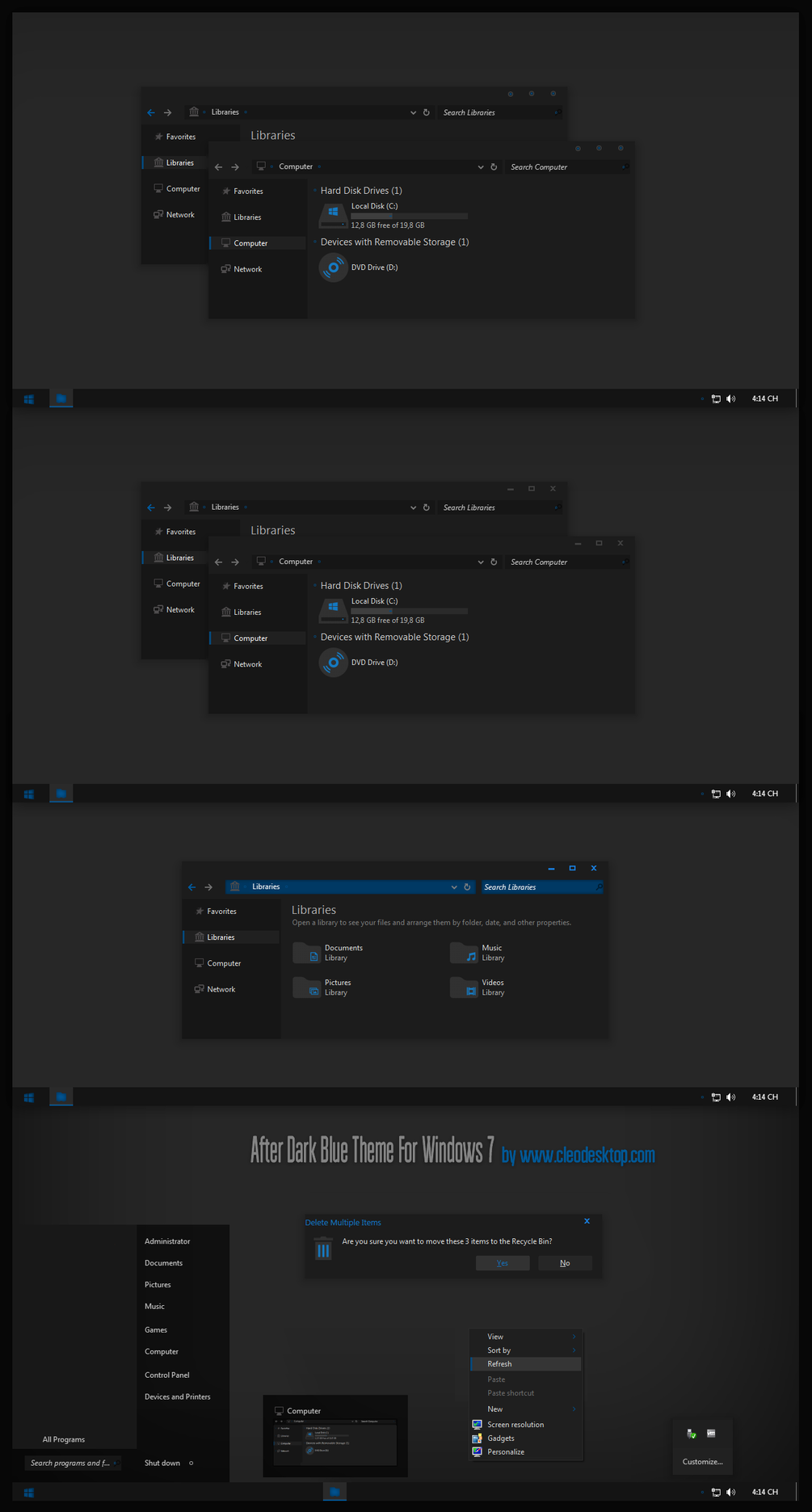The height and width of the screenshot is (1512, 812).
Task: Click the Computer window preview thumbnail
Action: tap(335, 1443)
